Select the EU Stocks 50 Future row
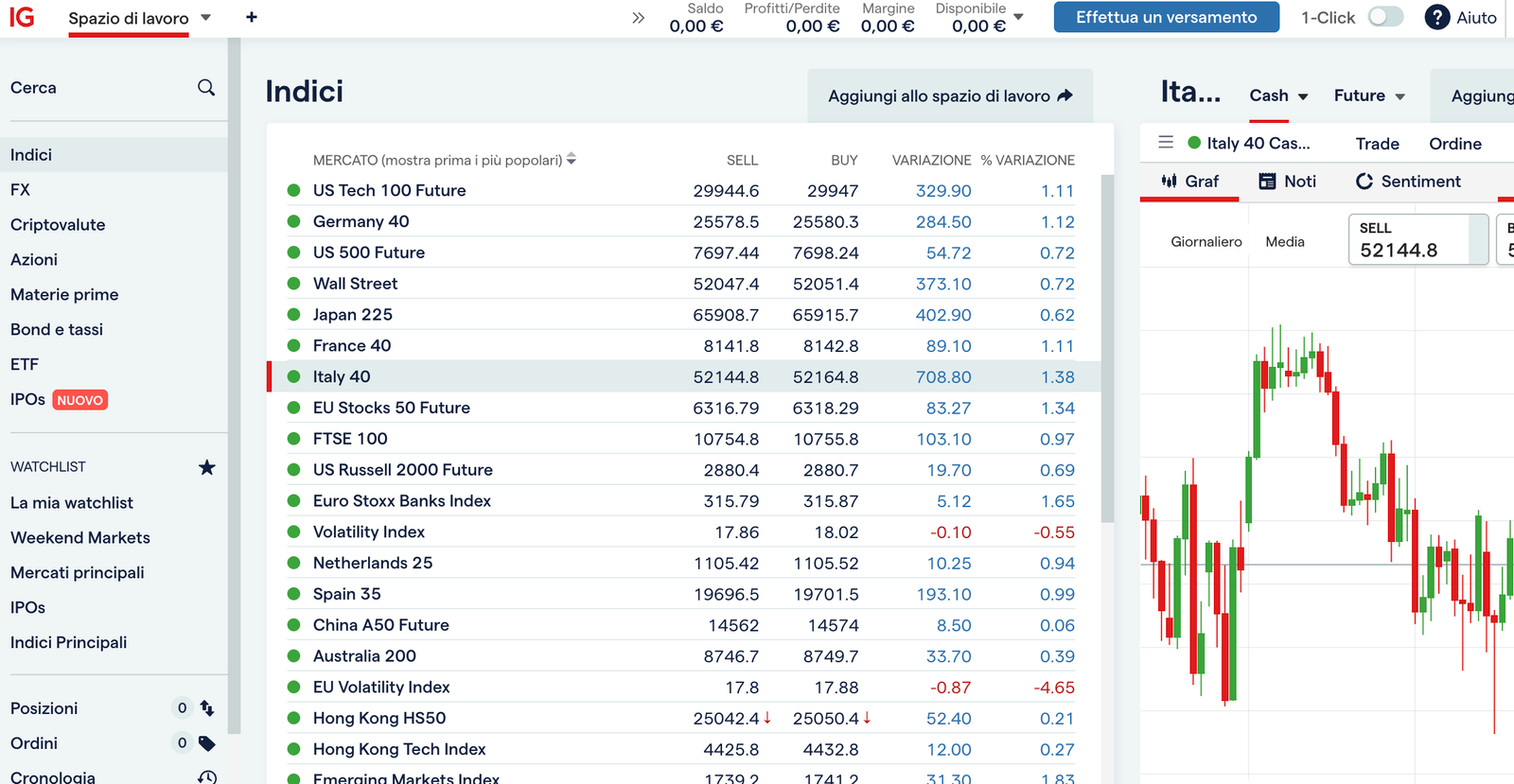1514x784 pixels. [684, 409]
